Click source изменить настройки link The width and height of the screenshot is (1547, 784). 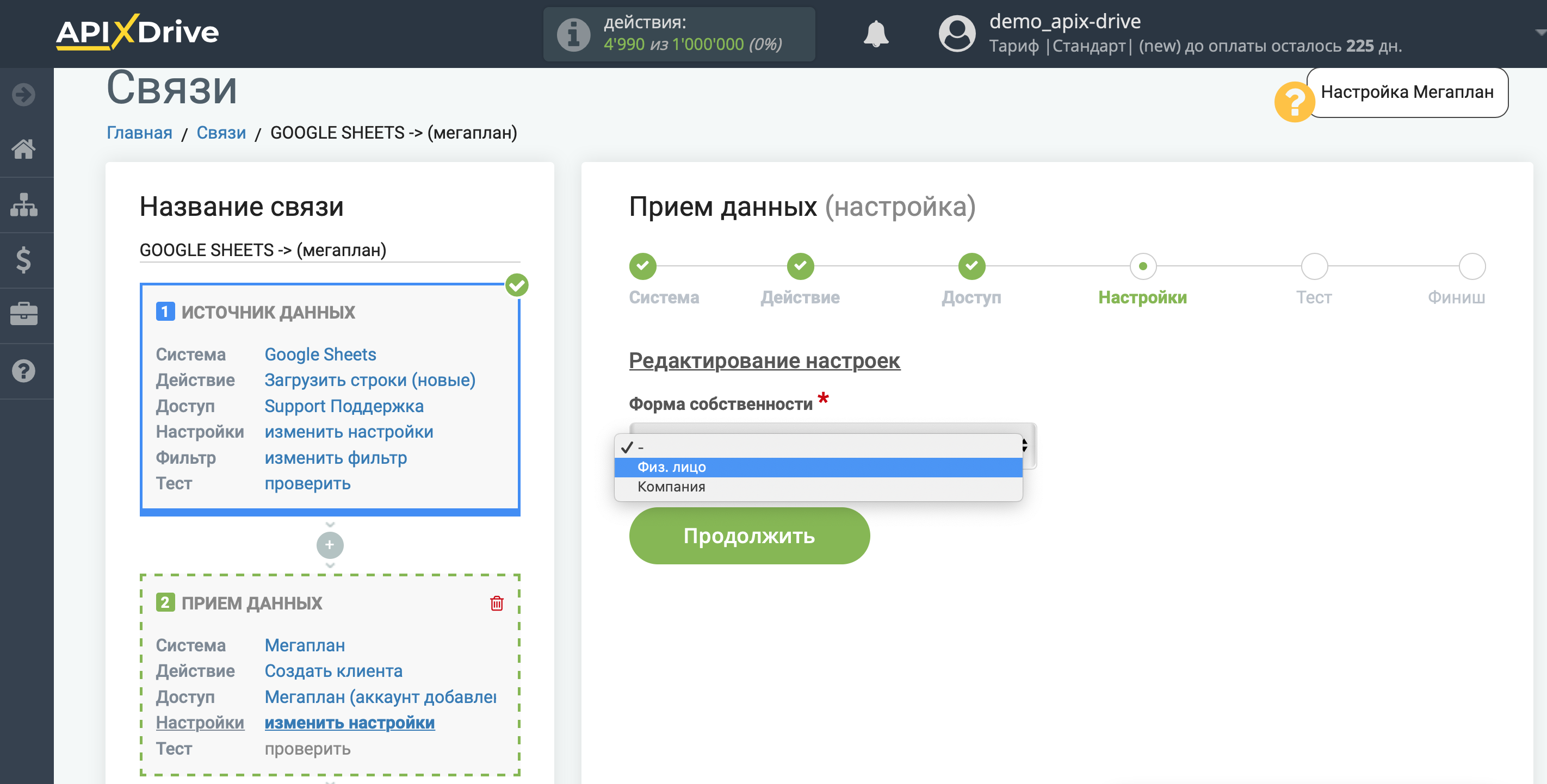349,432
